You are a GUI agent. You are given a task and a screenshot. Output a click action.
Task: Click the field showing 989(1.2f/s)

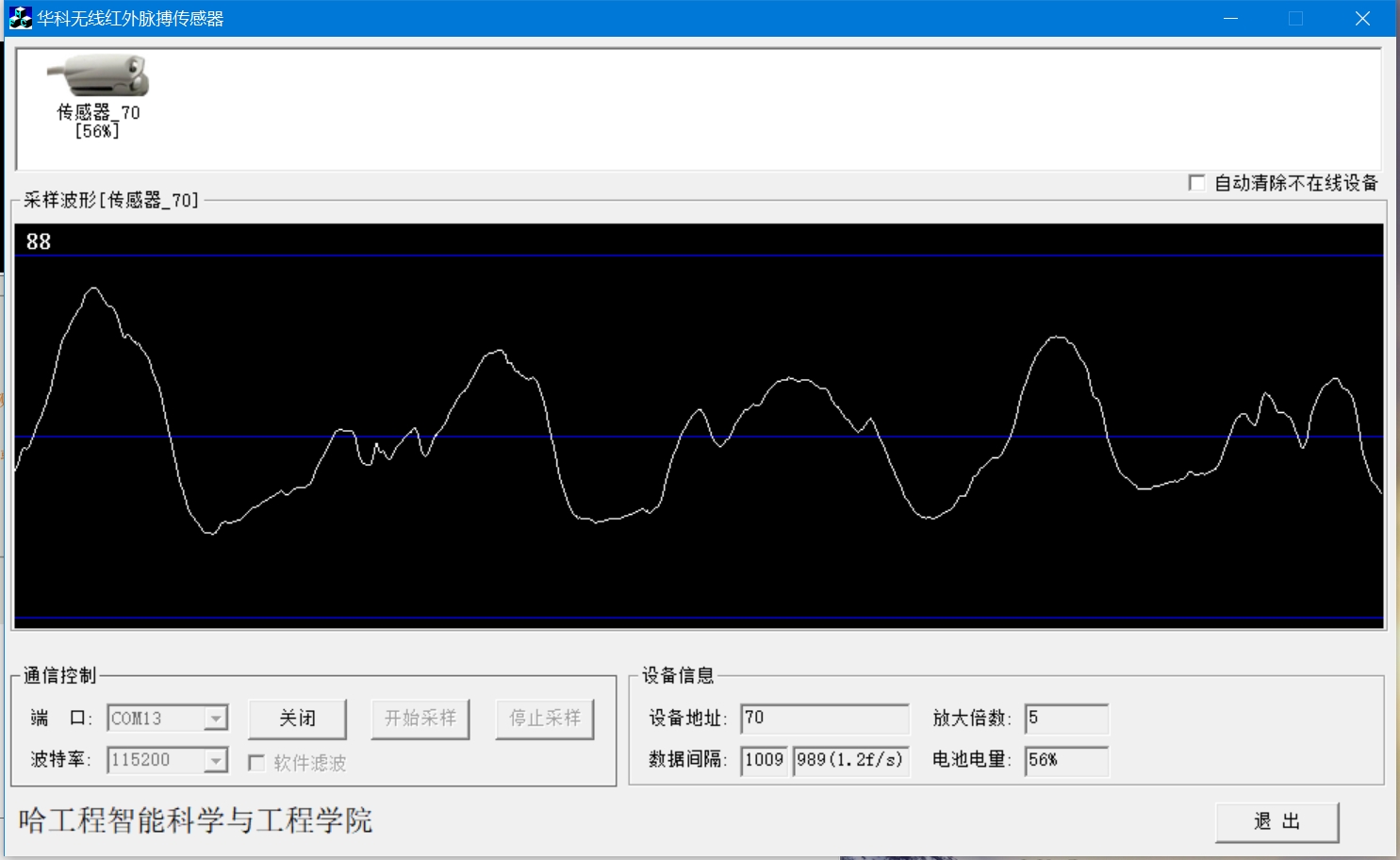850,760
